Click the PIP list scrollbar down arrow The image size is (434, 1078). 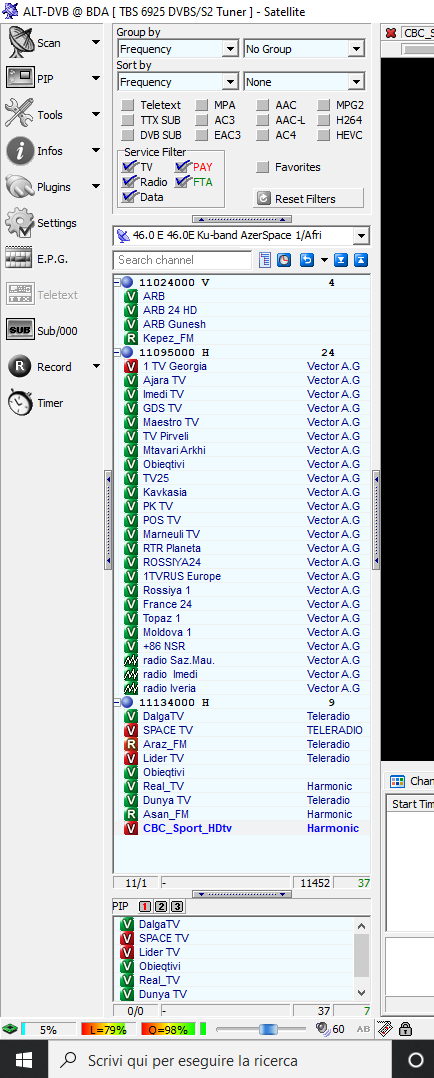click(x=362, y=993)
